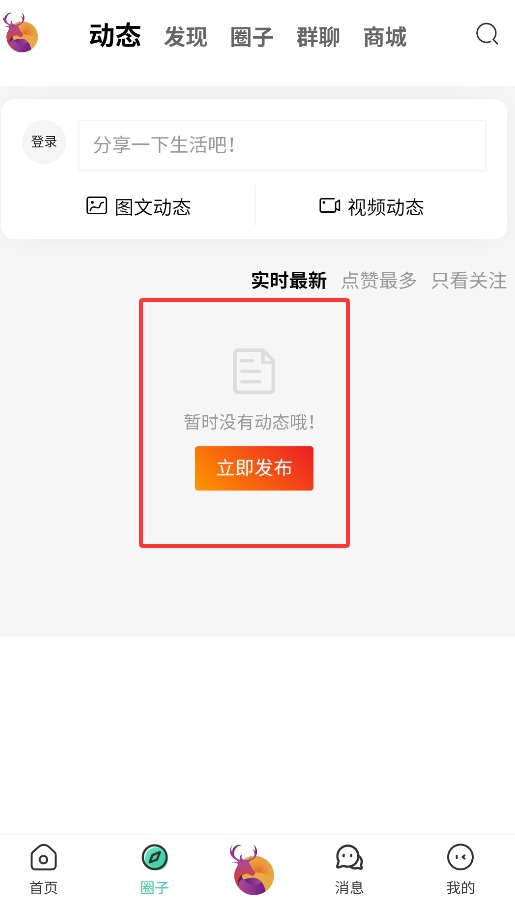
Task: Switch to the 发现 tab
Action: (x=186, y=37)
